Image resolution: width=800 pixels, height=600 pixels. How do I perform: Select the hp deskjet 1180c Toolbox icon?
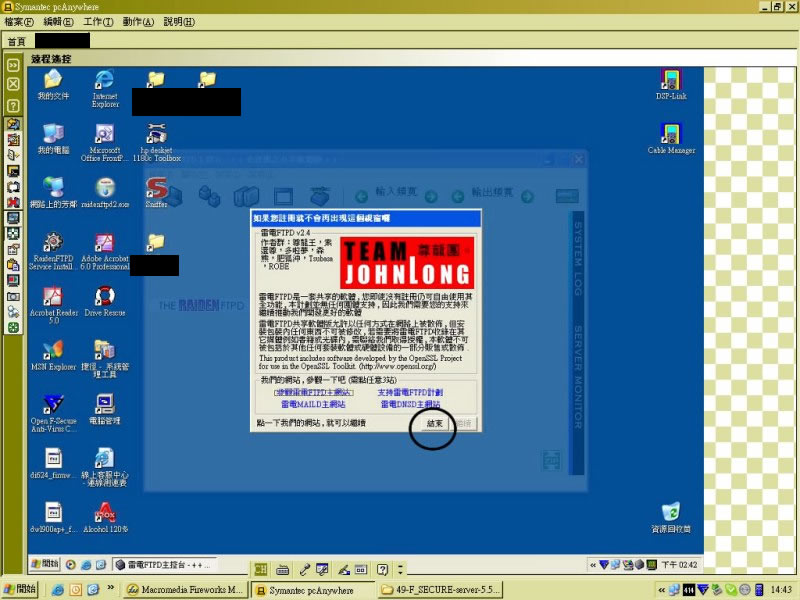157,142
